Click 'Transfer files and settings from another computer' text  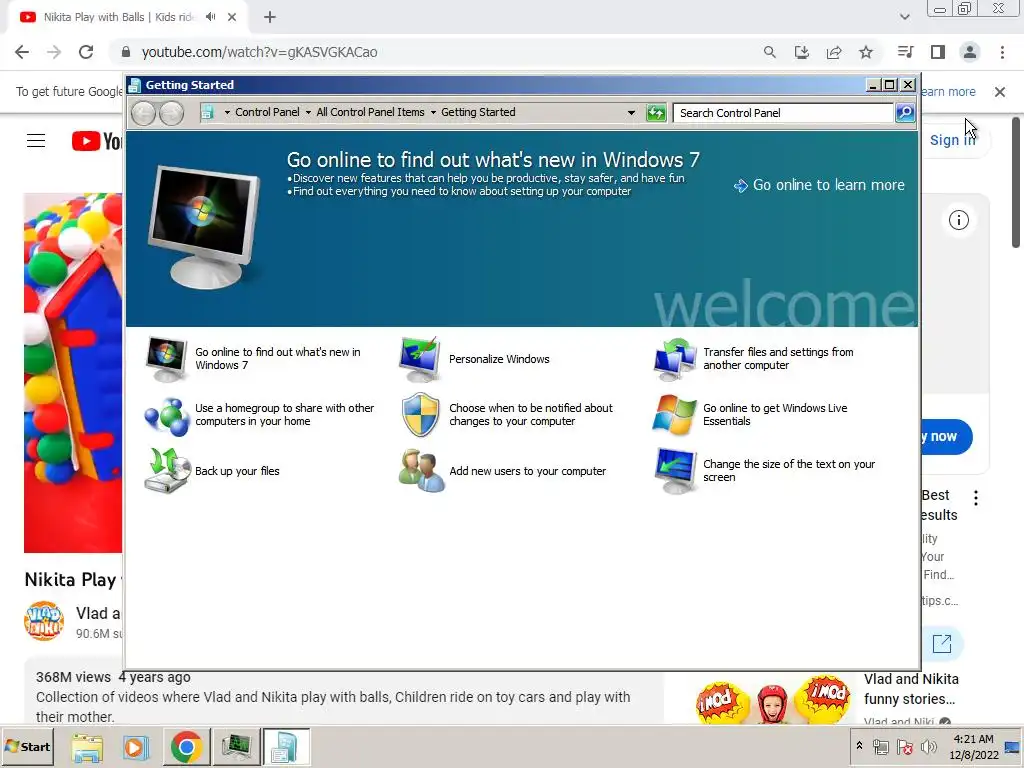point(778,359)
